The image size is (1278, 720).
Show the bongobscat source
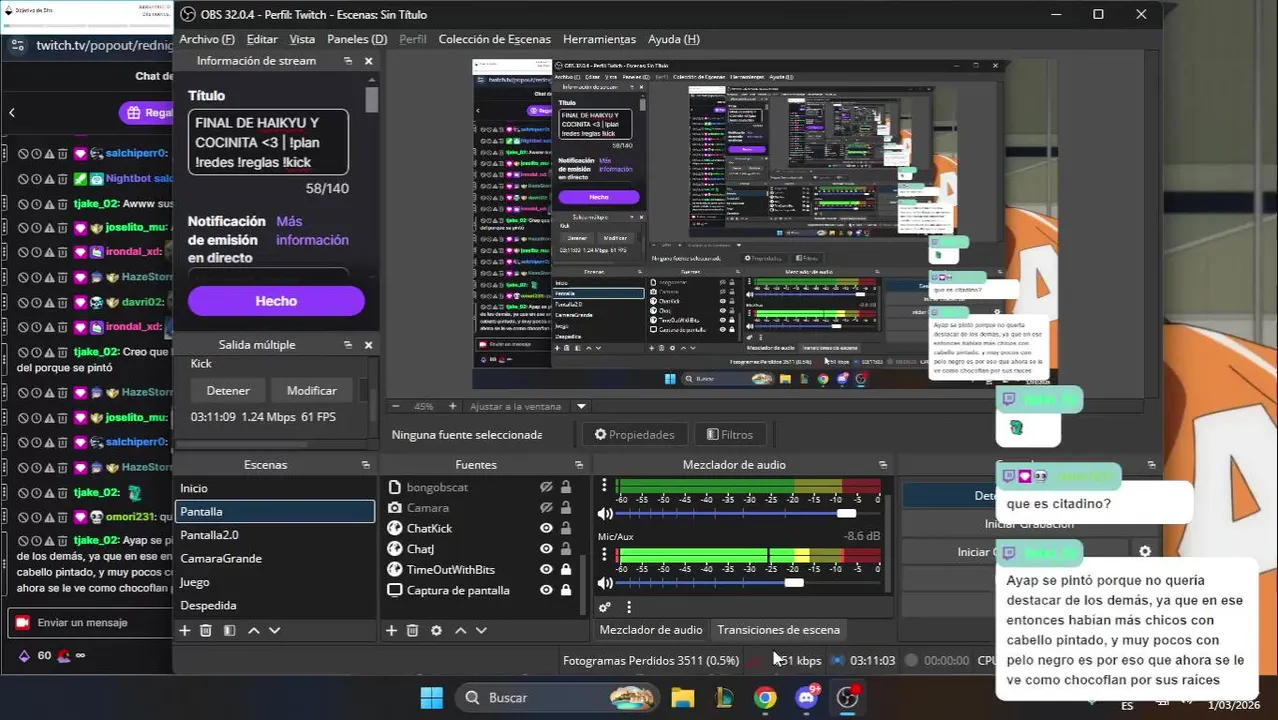pyautogui.click(x=546, y=487)
